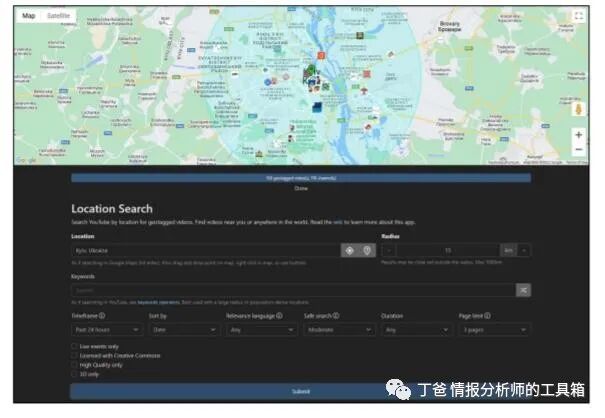605x418 pixels.
Task: Open the wiki link in description
Action: coord(338,222)
